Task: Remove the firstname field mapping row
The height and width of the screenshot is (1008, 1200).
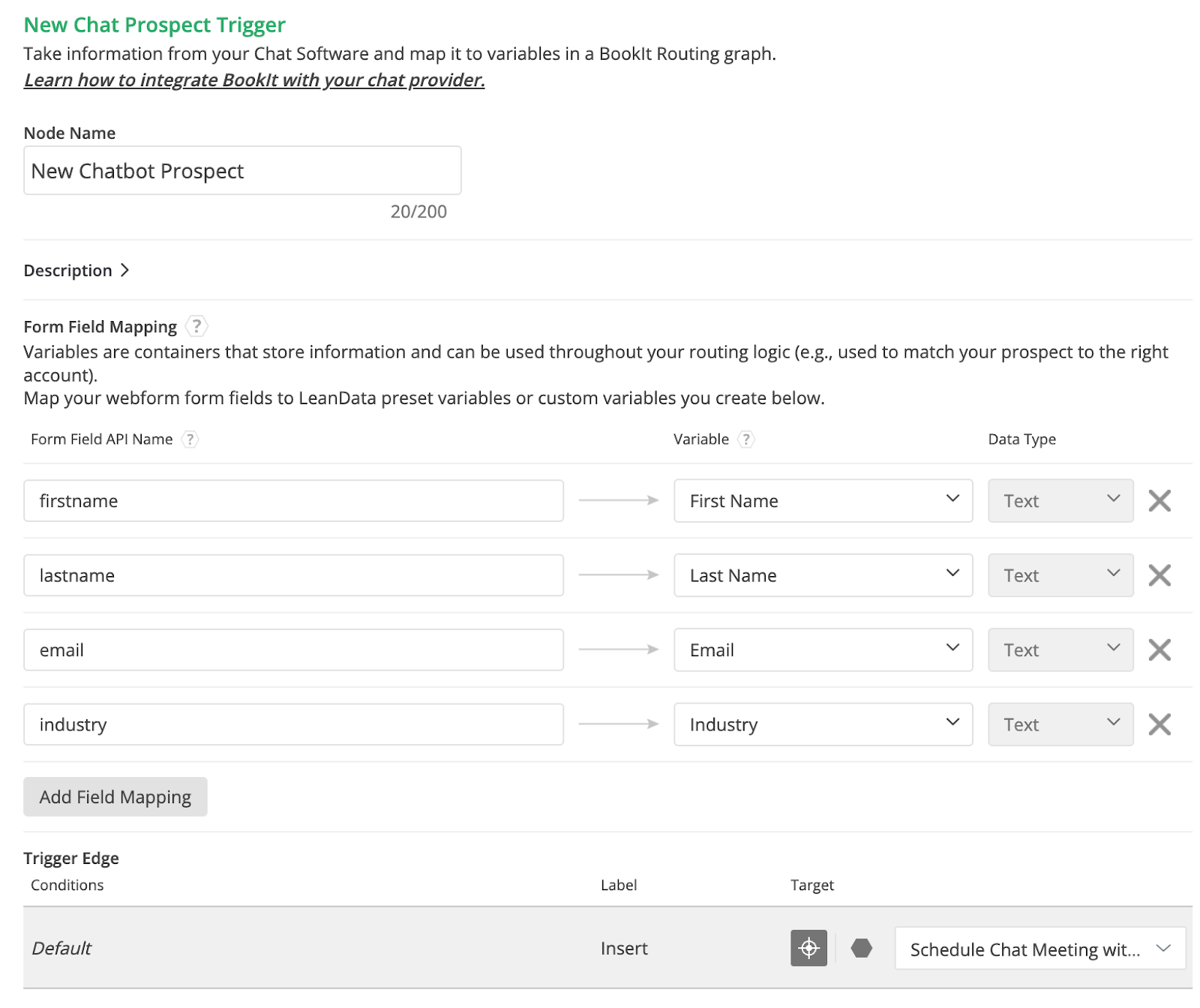Action: 1159,500
